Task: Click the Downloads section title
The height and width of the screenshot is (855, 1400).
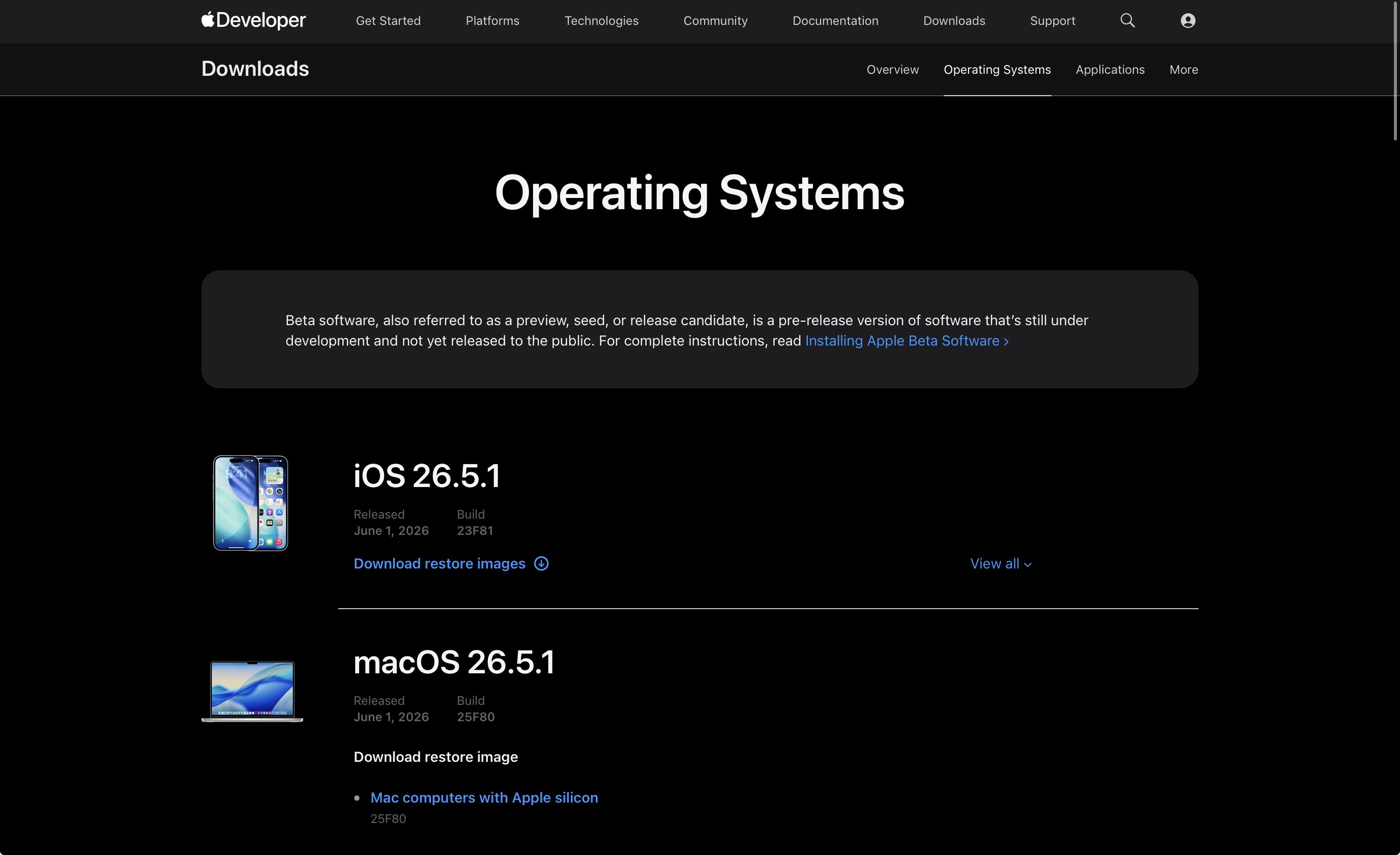Action: click(x=255, y=69)
